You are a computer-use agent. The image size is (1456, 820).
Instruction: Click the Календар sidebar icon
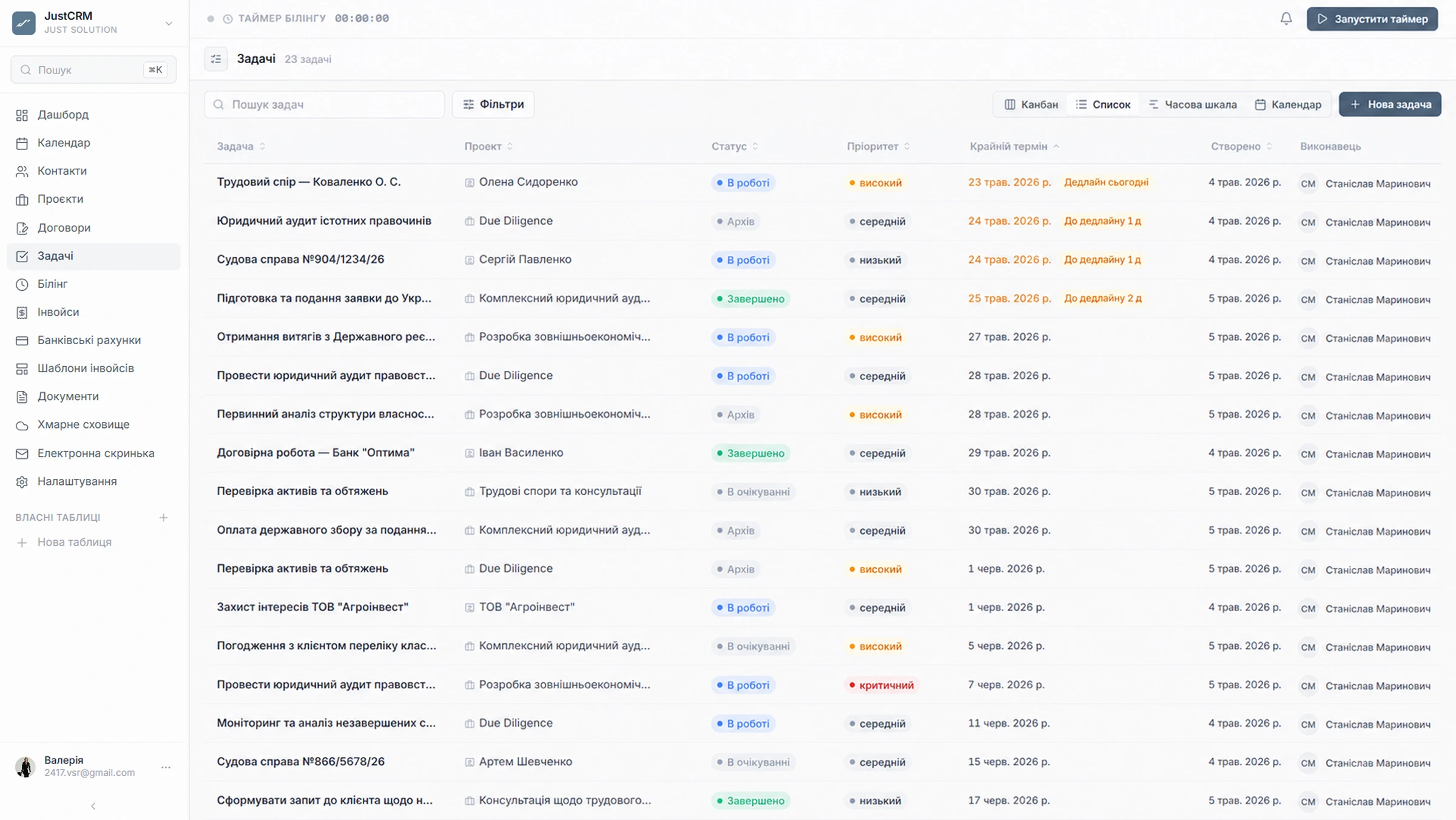tap(22, 143)
